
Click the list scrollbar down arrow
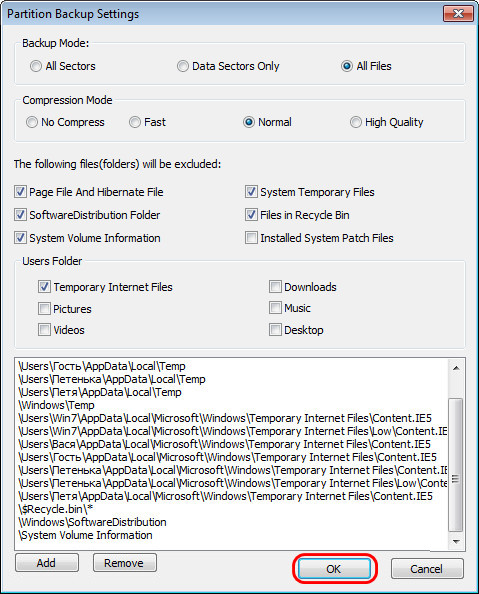point(456,541)
